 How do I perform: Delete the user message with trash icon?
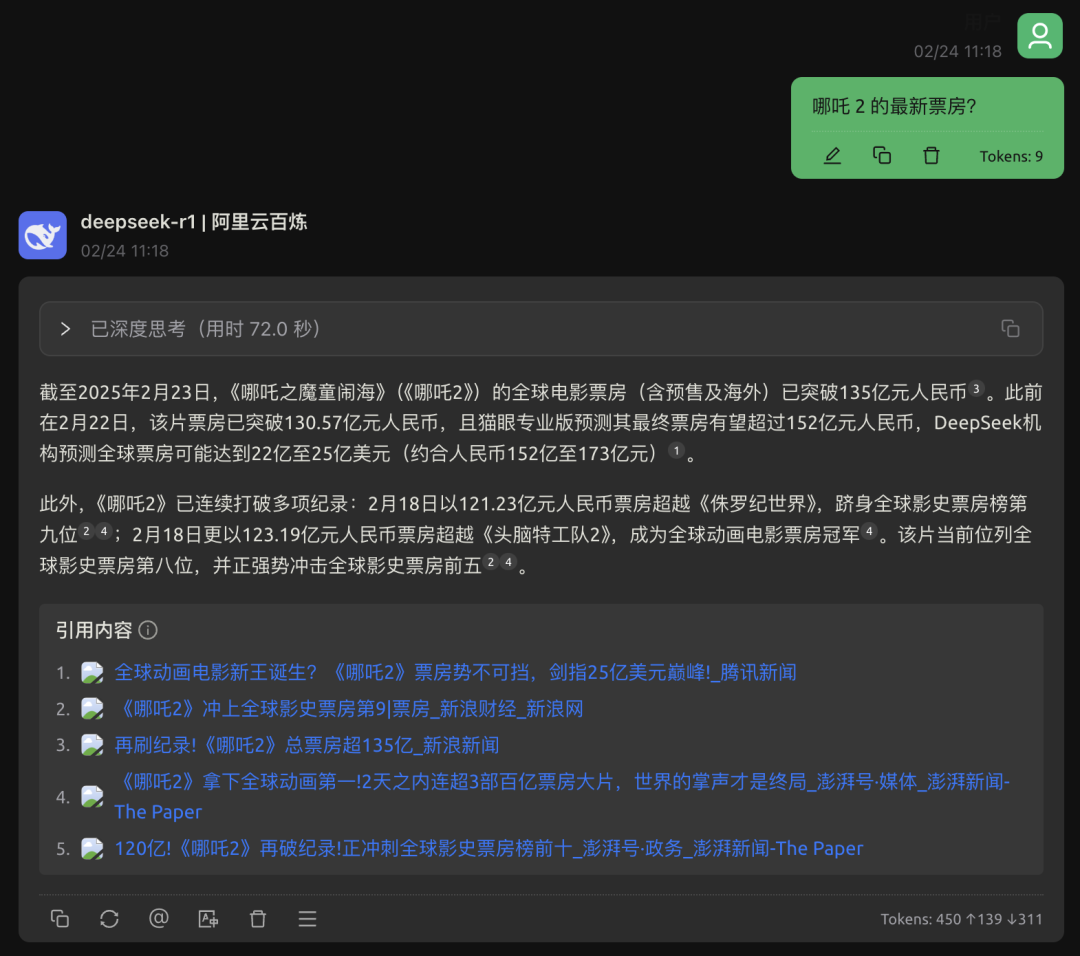click(931, 156)
